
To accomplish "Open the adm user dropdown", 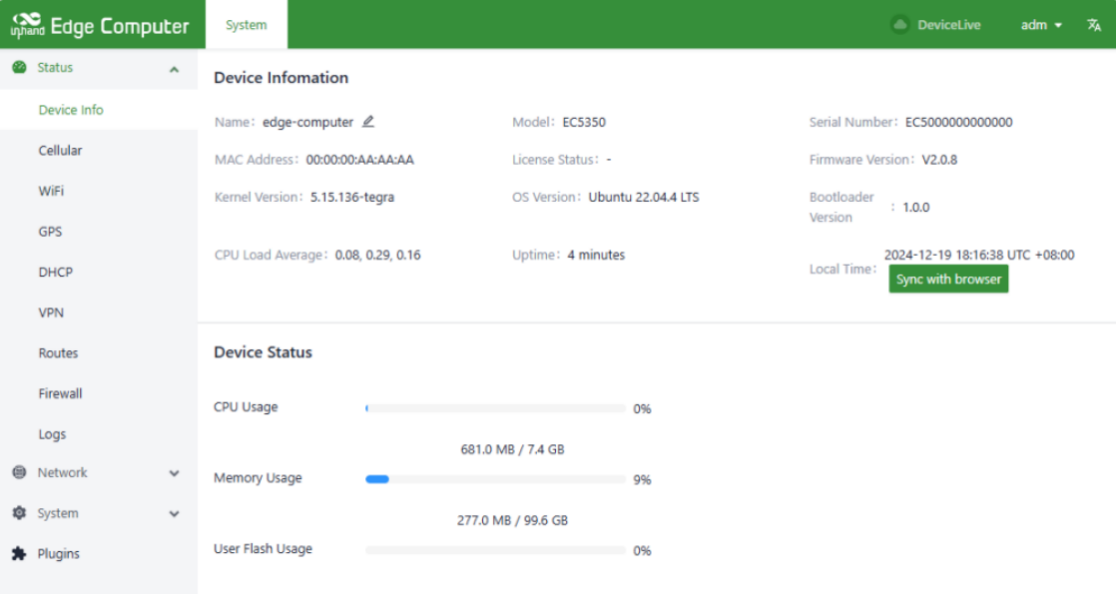I will 1041,25.
